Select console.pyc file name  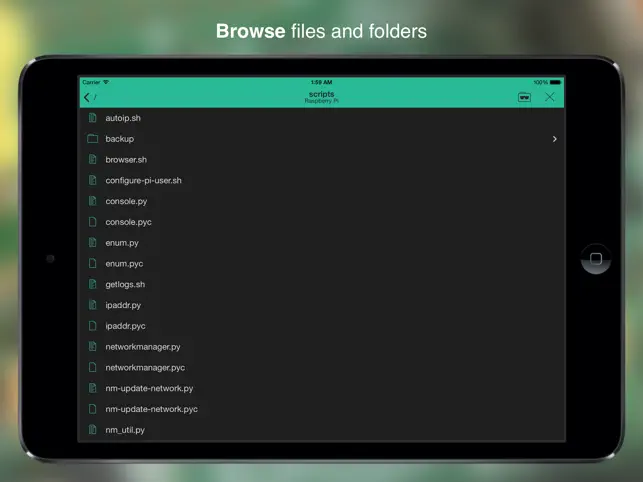click(x=128, y=222)
